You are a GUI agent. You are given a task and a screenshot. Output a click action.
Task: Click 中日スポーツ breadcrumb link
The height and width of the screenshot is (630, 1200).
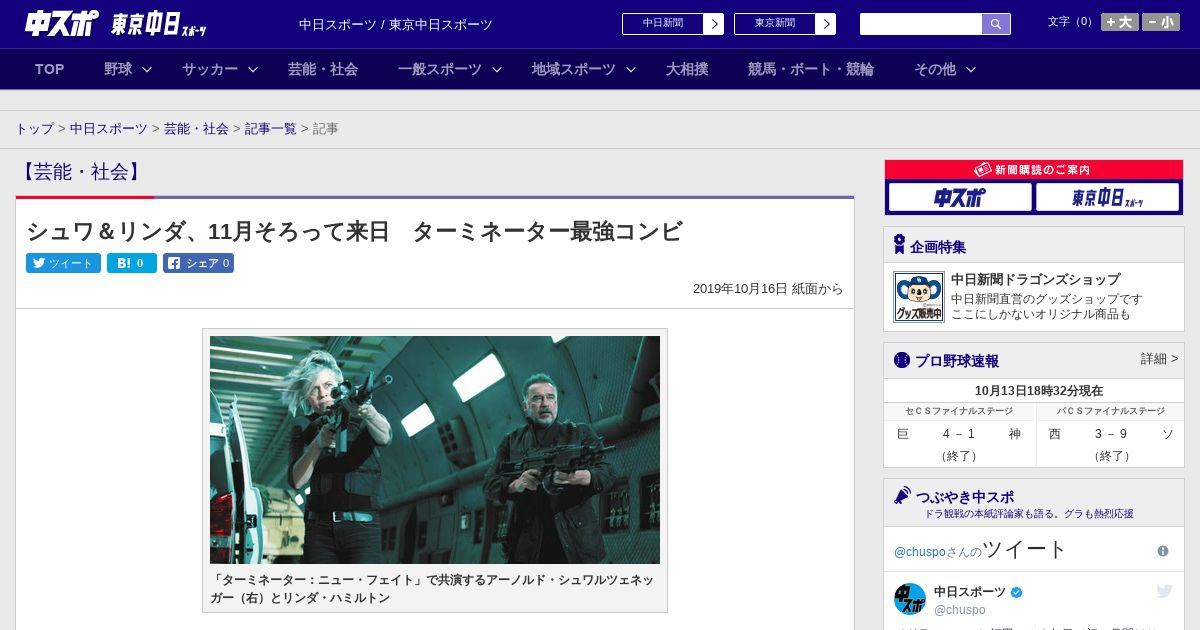coord(109,129)
